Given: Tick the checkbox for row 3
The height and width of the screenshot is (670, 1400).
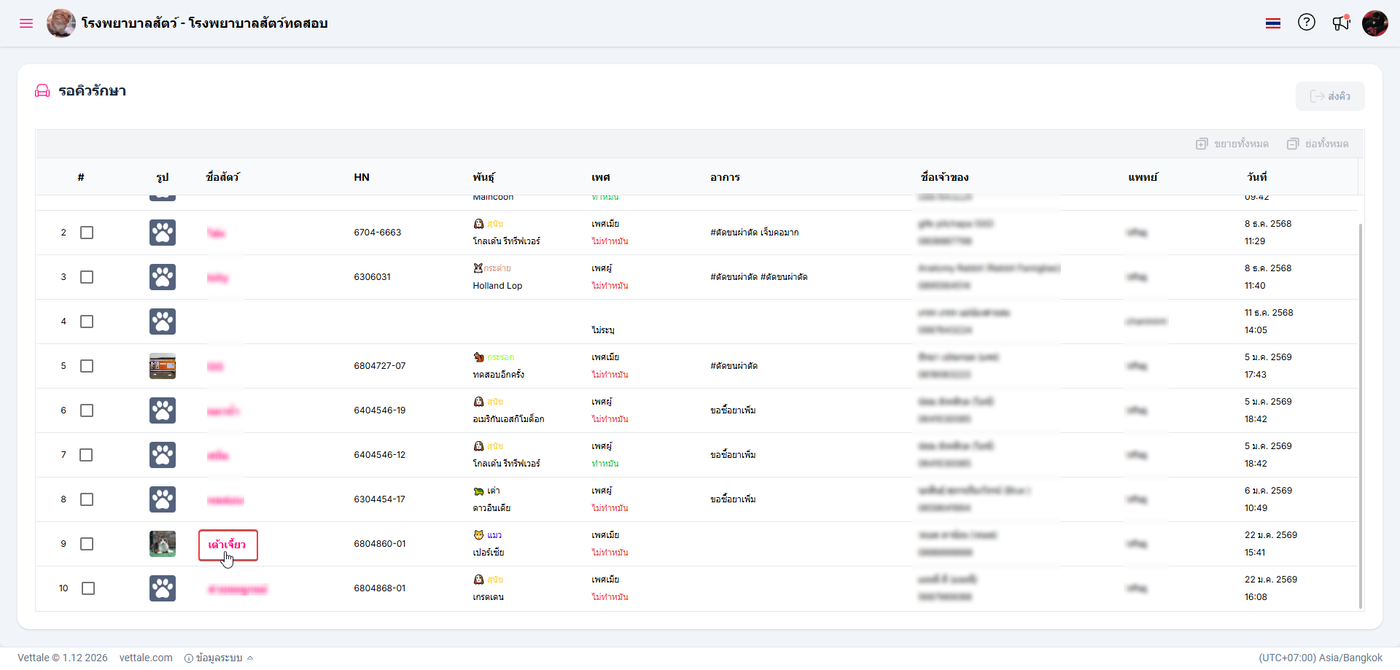Looking at the screenshot, I should pyautogui.click(x=87, y=277).
